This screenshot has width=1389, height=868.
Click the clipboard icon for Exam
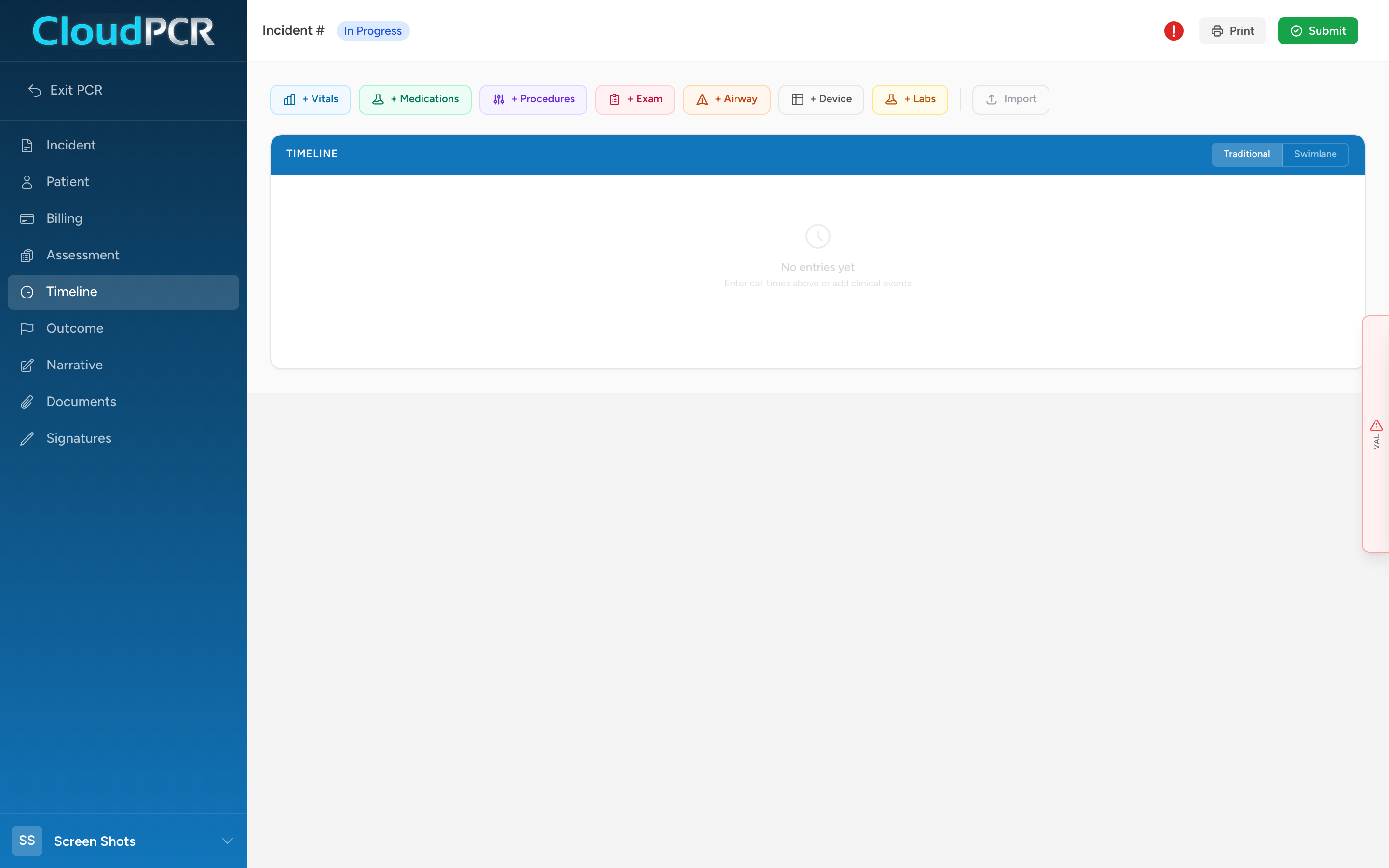614,99
